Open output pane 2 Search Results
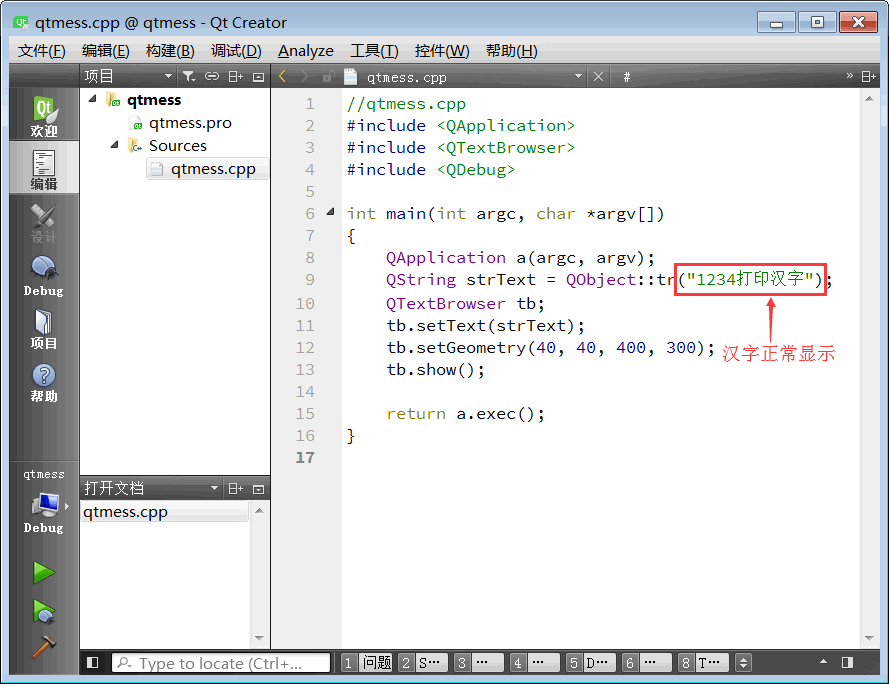Screen dimensions: 889x684 [x=423, y=662]
